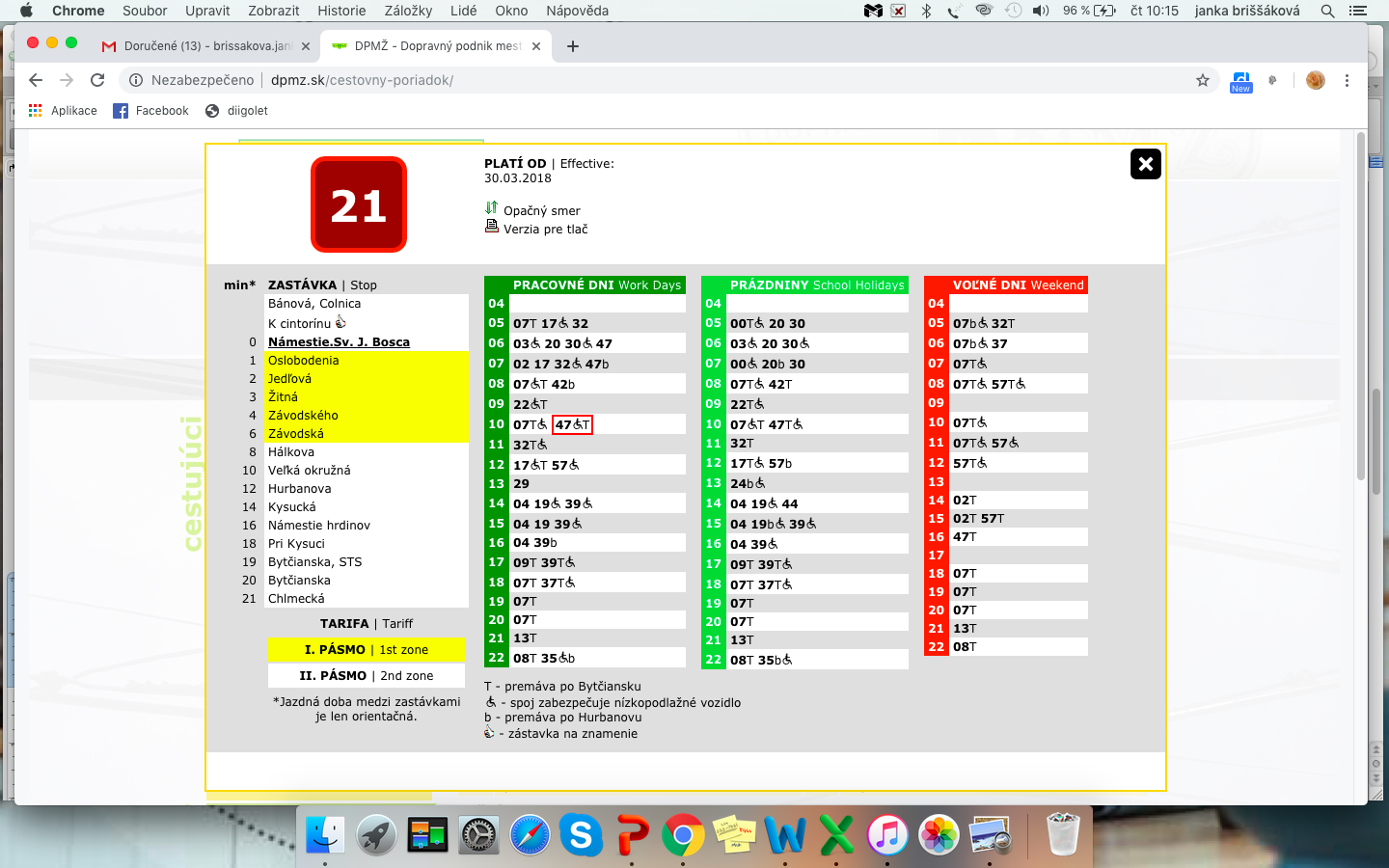
Task: Select the Hurbanova stop in list
Action: (x=299, y=489)
